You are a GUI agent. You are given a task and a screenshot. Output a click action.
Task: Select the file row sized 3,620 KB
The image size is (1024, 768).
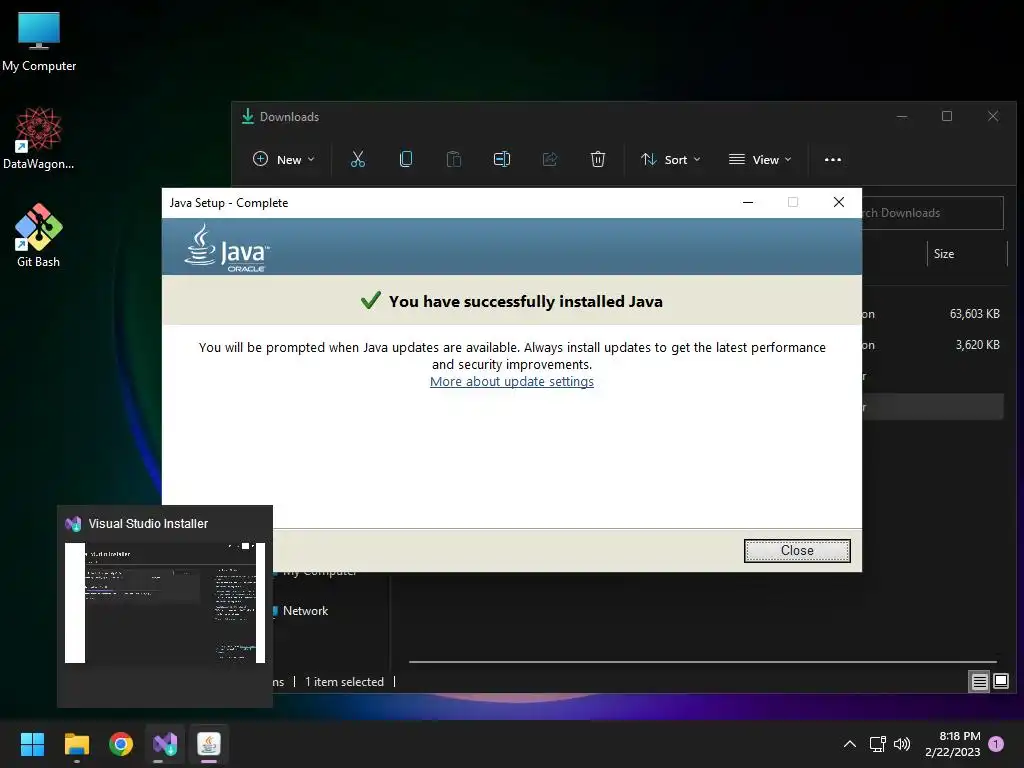coord(933,345)
